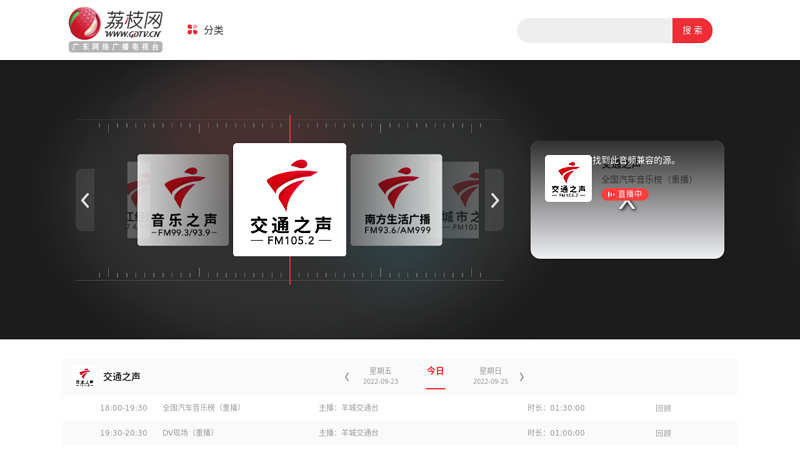Click the 交通之声 schedule title

(x=121, y=377)
